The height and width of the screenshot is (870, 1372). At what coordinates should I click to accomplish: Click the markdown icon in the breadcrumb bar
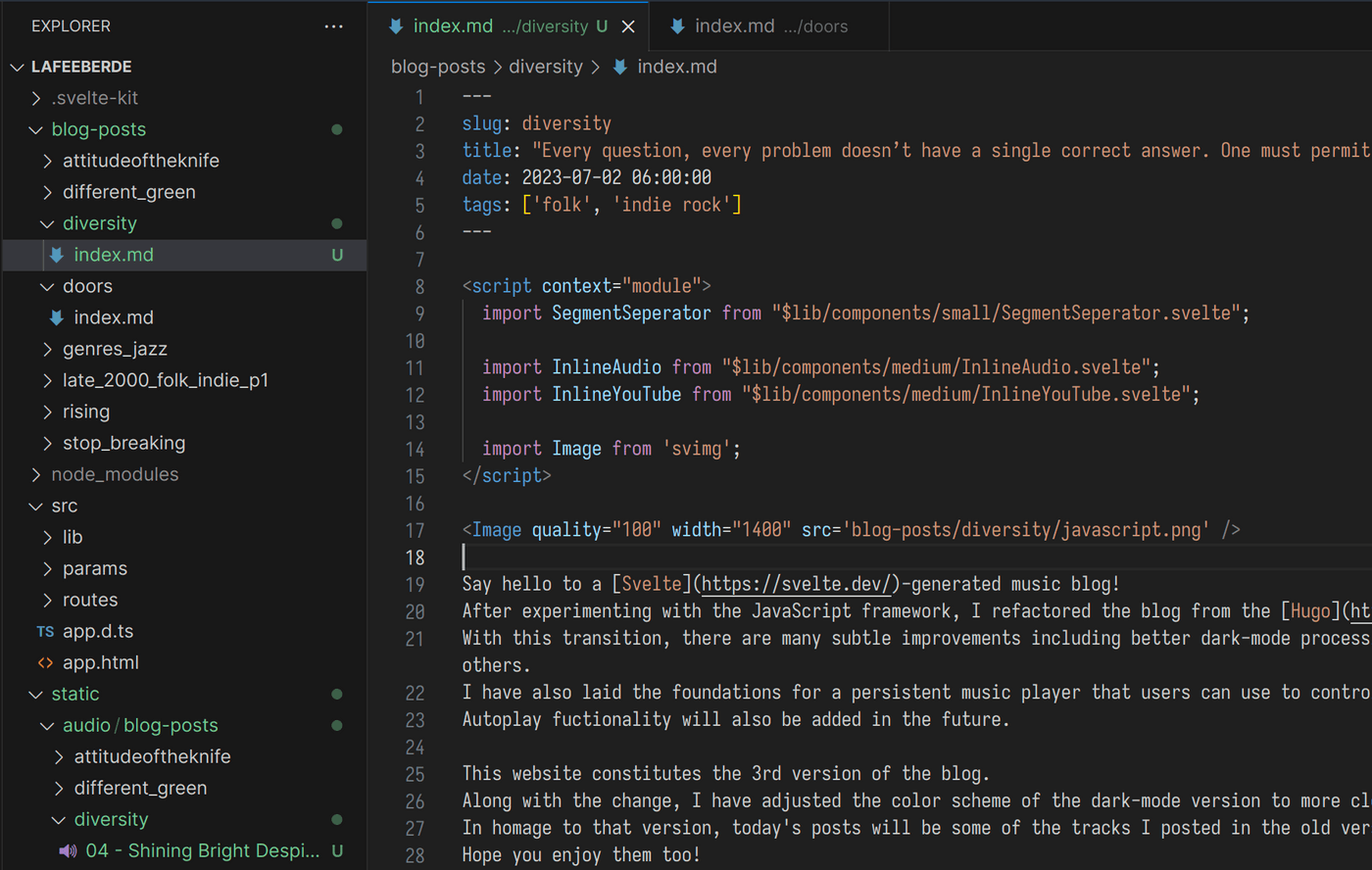click(x=620, y=67)
